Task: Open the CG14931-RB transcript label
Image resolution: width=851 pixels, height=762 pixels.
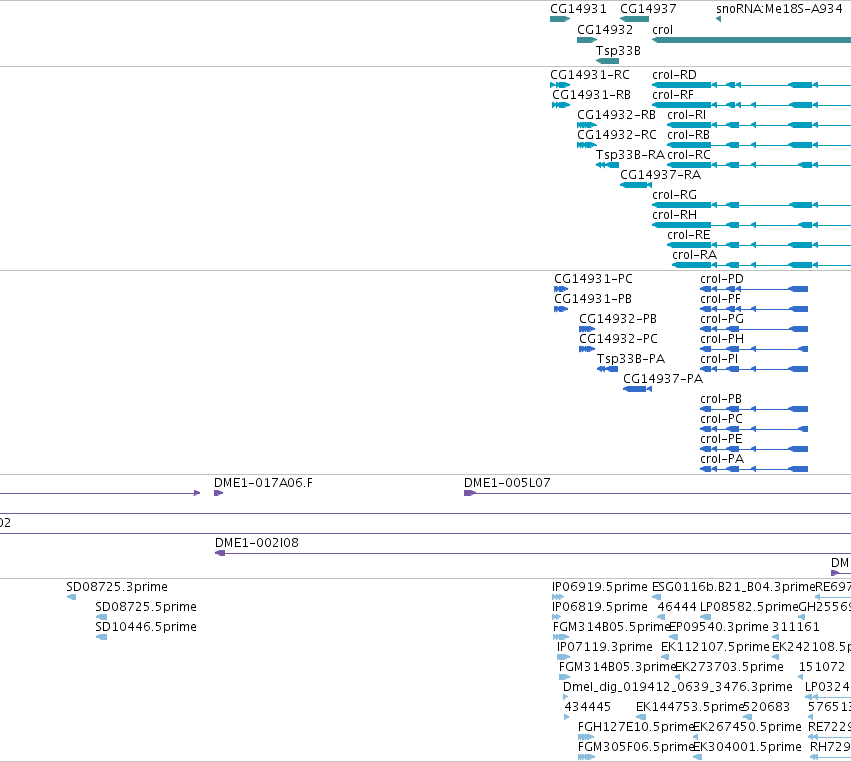Action: point(592,95)
